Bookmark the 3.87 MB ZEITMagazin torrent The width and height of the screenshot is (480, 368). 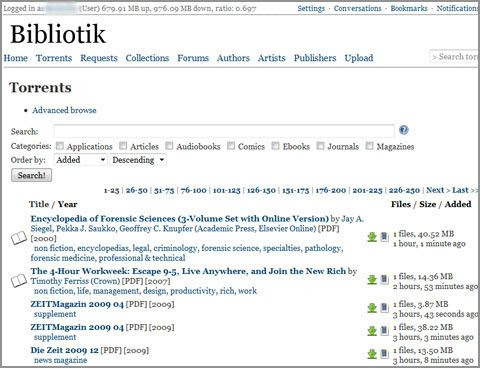tap(384, 307)
